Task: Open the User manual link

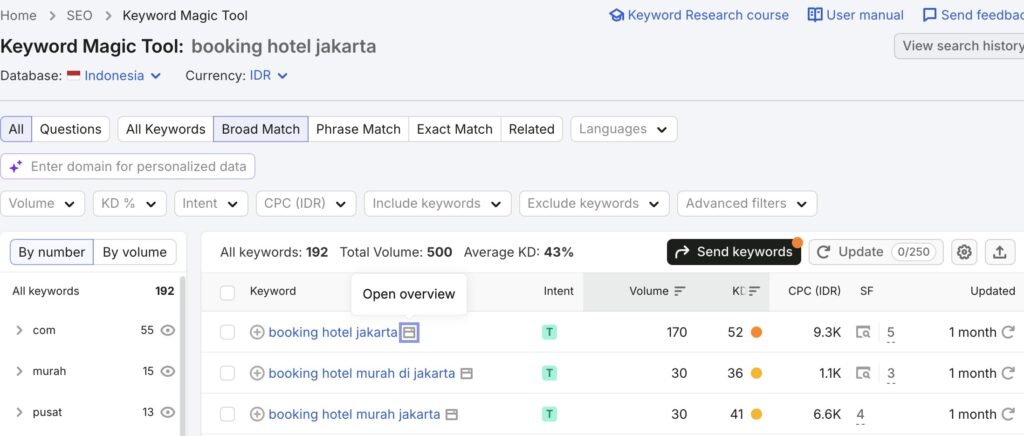Action: click(856, 15)
